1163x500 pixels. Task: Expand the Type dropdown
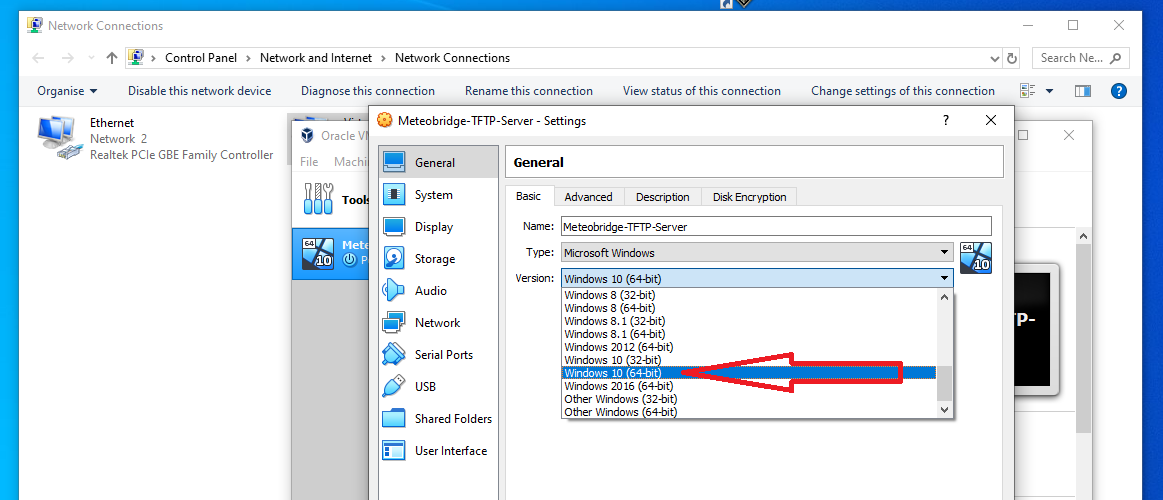coord(944,253)
